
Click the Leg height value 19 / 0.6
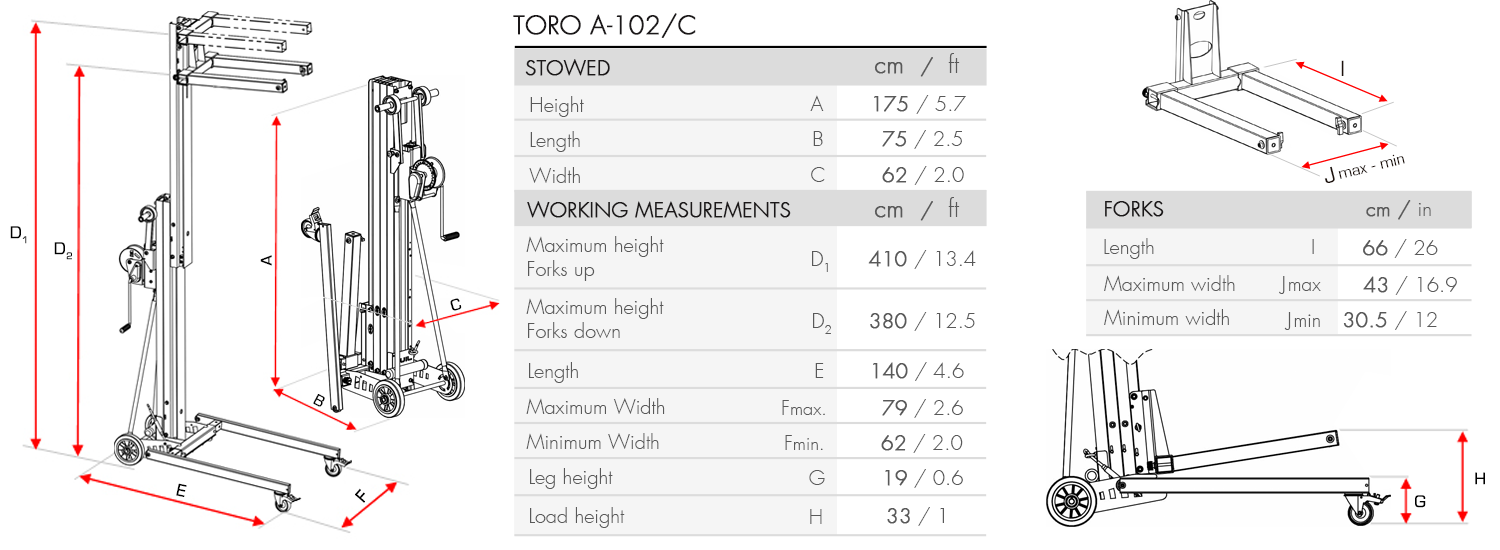pyautogui.click(x=923, y=478)
